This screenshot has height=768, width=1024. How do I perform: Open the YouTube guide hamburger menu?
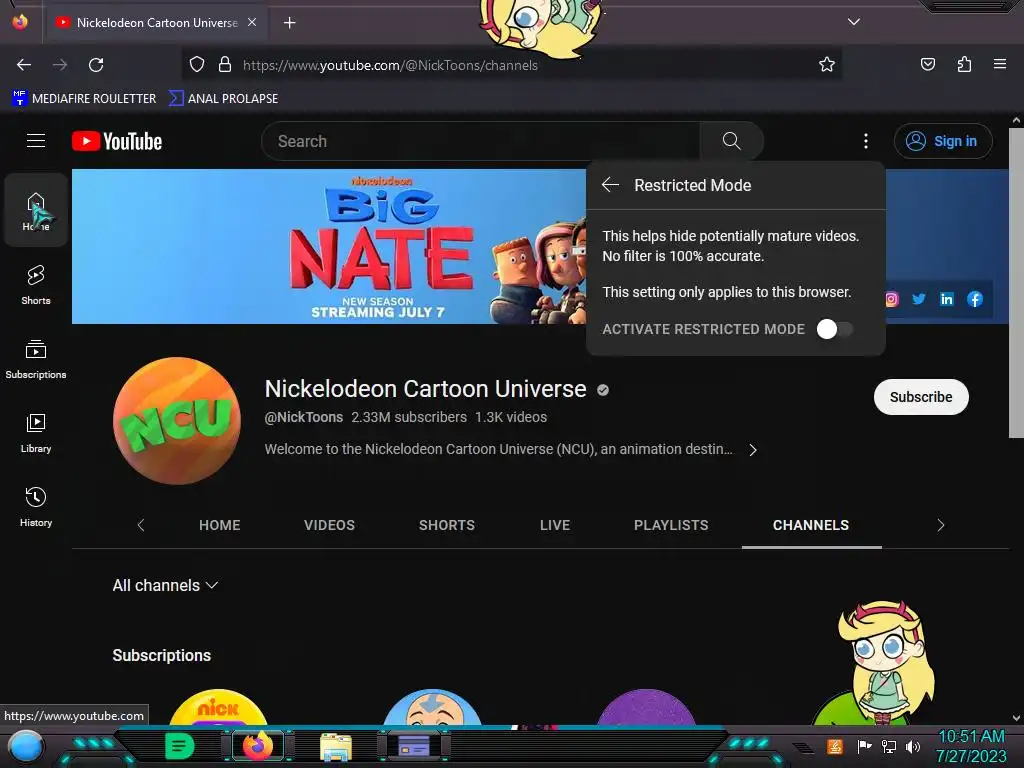(x=36, y=140)
